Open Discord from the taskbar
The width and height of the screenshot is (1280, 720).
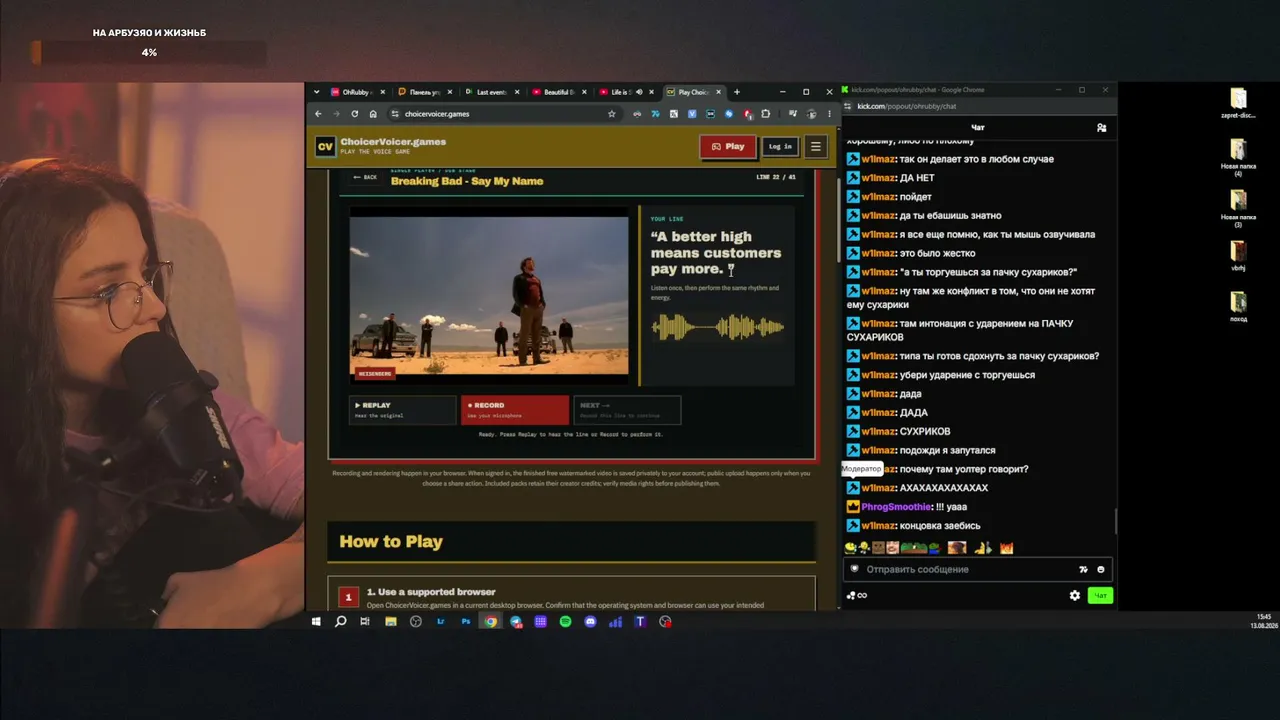pos(590,622)
